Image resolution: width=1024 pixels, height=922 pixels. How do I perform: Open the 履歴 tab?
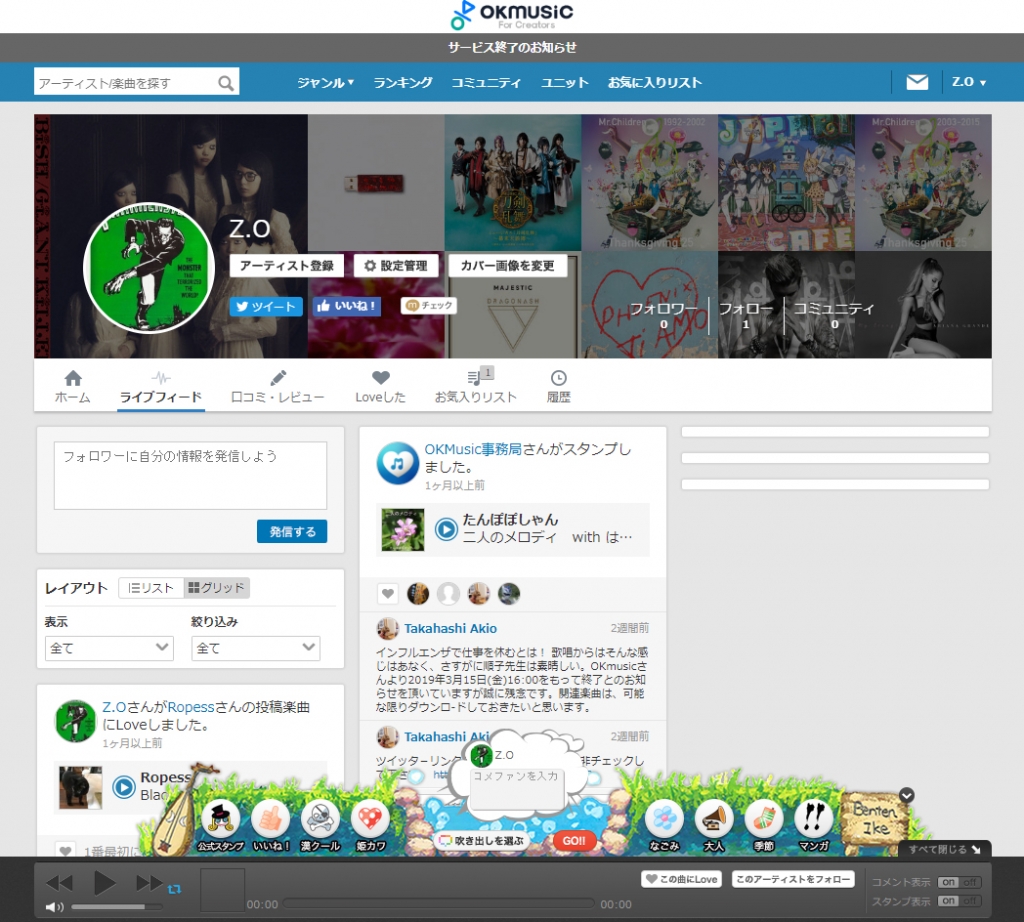(x=558, y=387)
